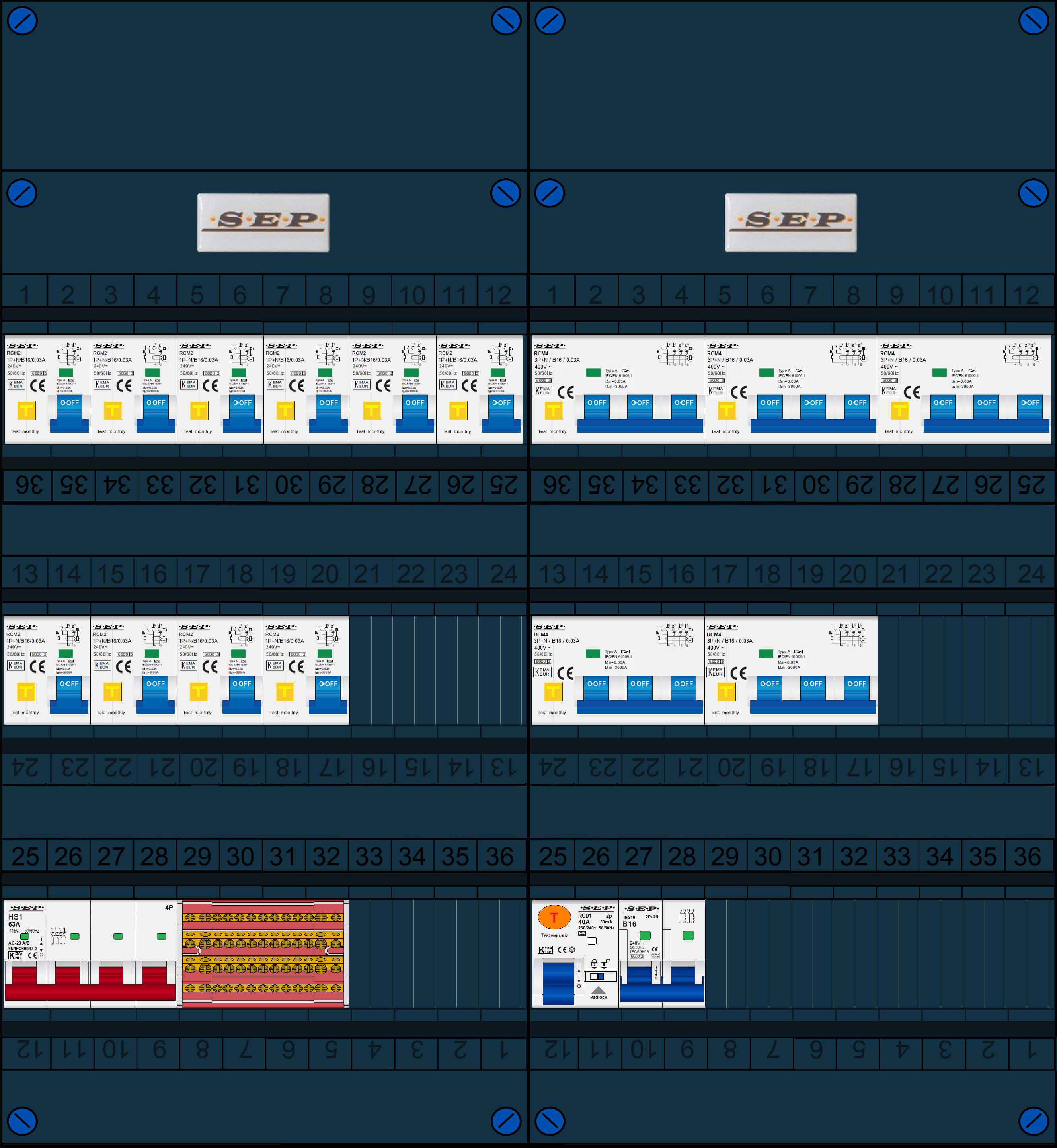Click yellow T button on left panel RCM2 at slots 13-14
Screen dimensions: 1057x1148
click(26, 691)
